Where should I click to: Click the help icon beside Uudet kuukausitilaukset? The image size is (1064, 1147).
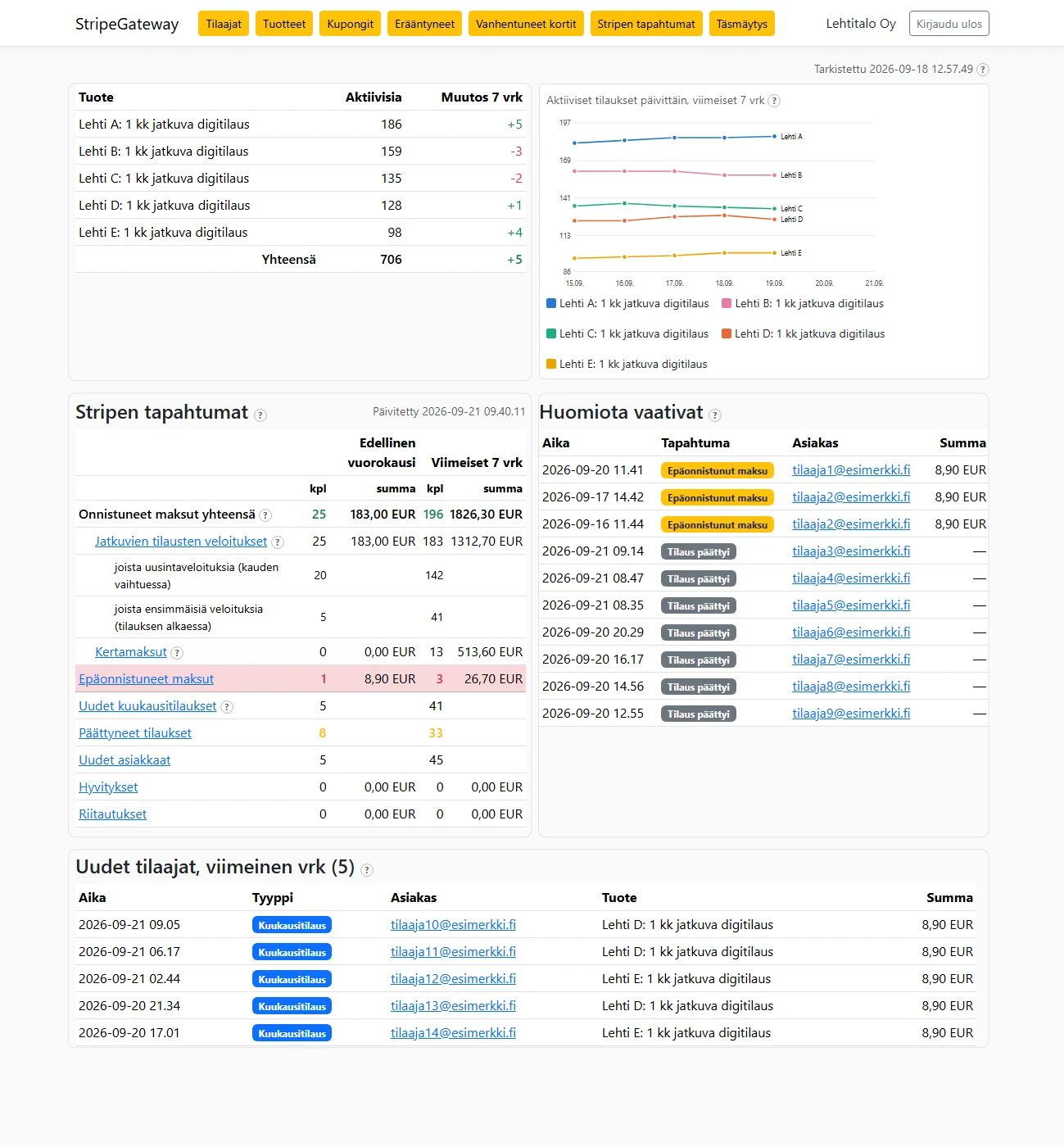click(x=227, y=707)
